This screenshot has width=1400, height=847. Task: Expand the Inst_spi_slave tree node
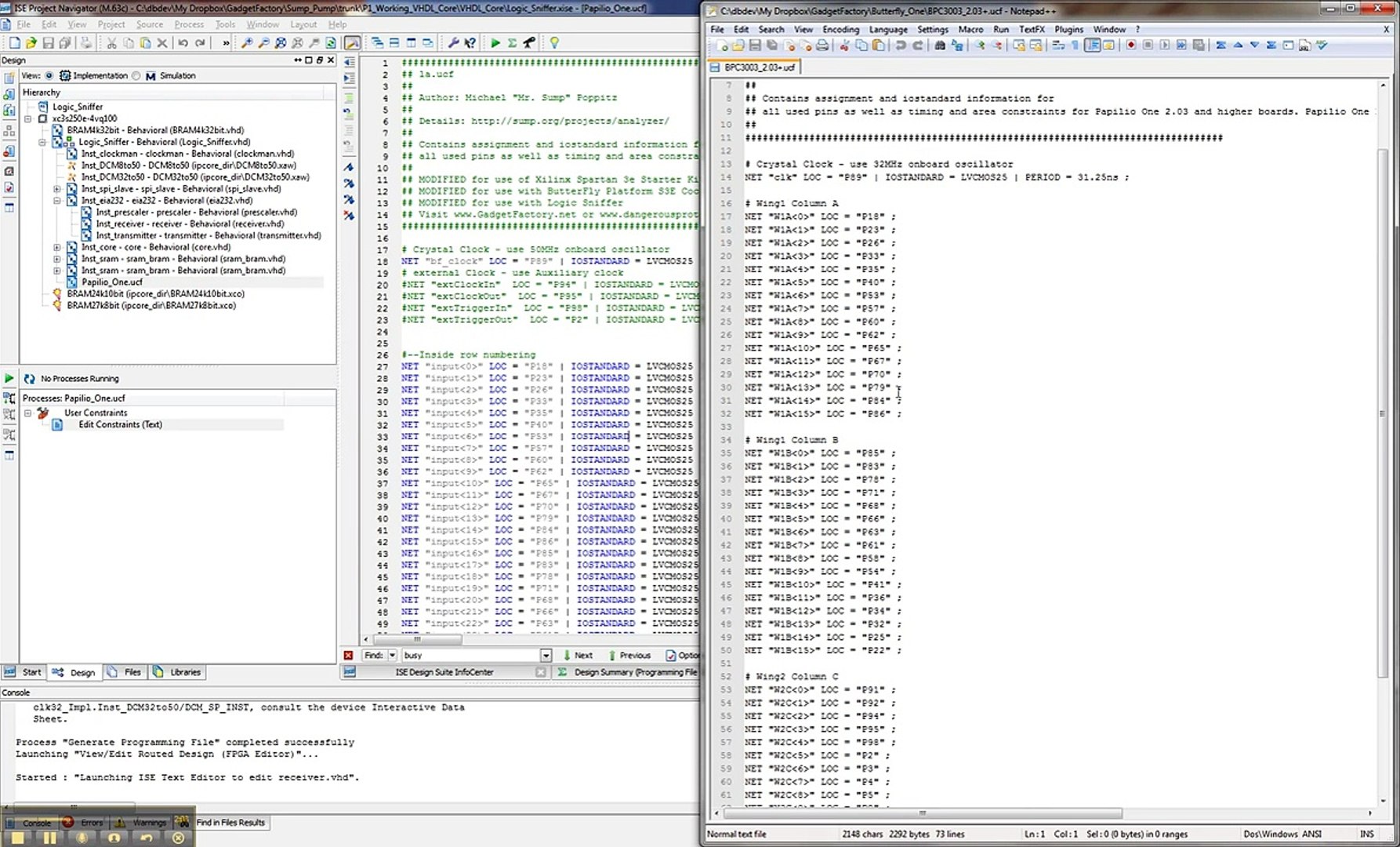57,189
